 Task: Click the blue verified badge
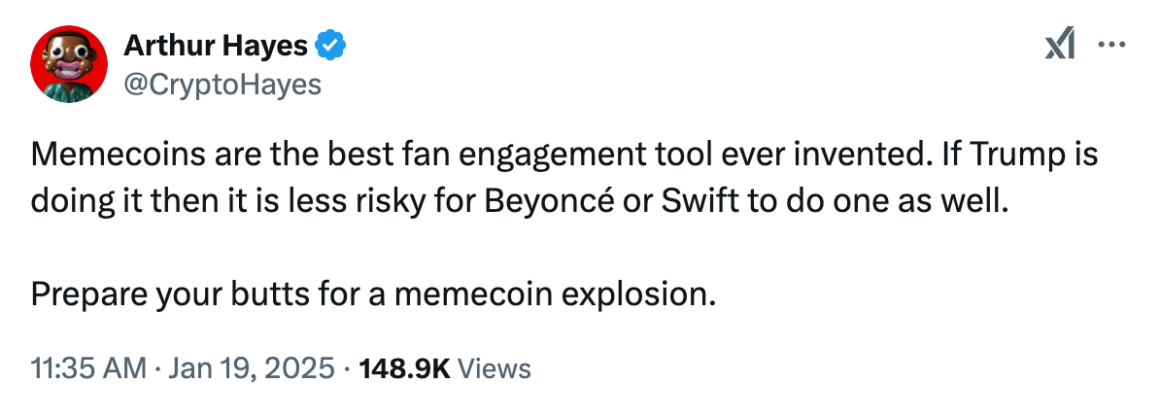(332, 45)
